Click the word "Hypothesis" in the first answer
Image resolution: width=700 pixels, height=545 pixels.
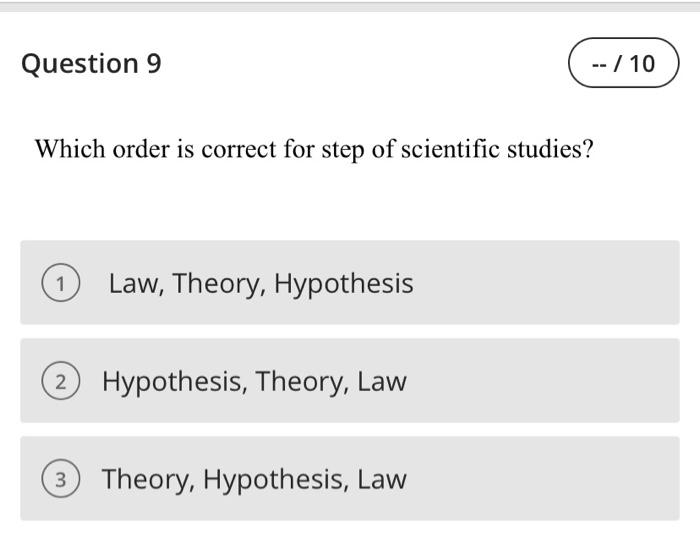coord(343,284)
